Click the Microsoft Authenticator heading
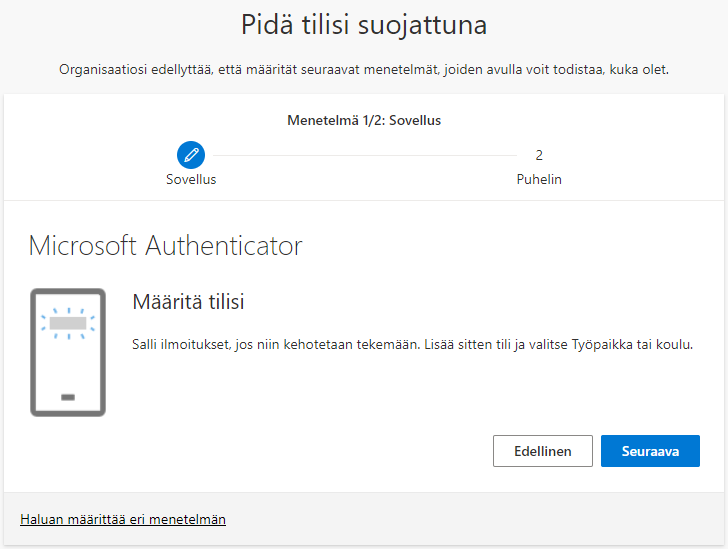 click(165, 245)
